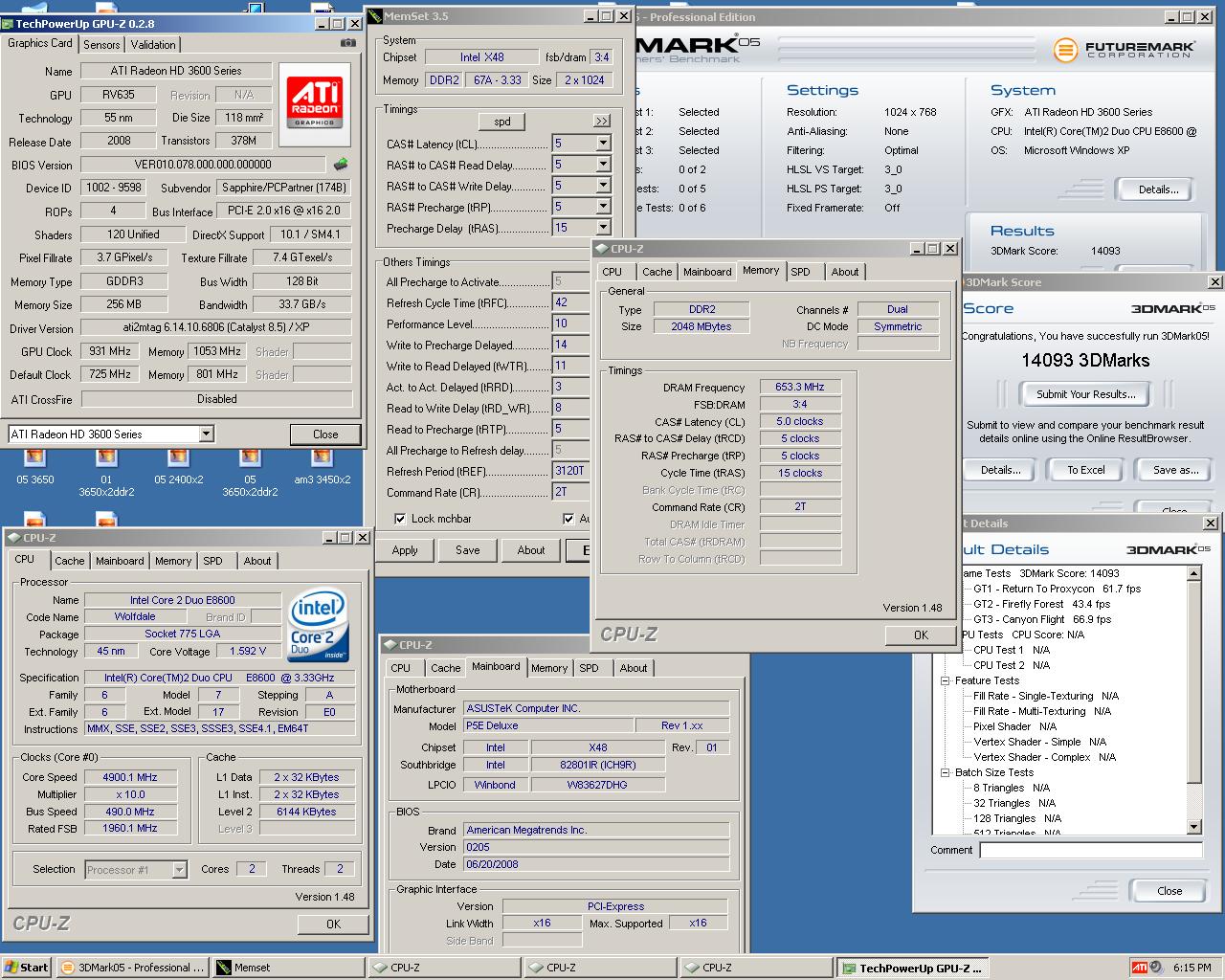Switch to 3DMark05 Professional taskbar item
The width and height of the screenshot is (1225, 980).
click(x=131, y=968)
